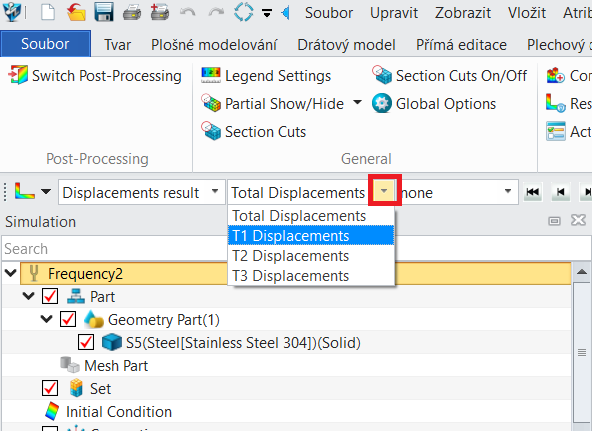Select T3 Displacements option
The height and width of the screenshot is (431, 592).
click(x=311, y=276)
